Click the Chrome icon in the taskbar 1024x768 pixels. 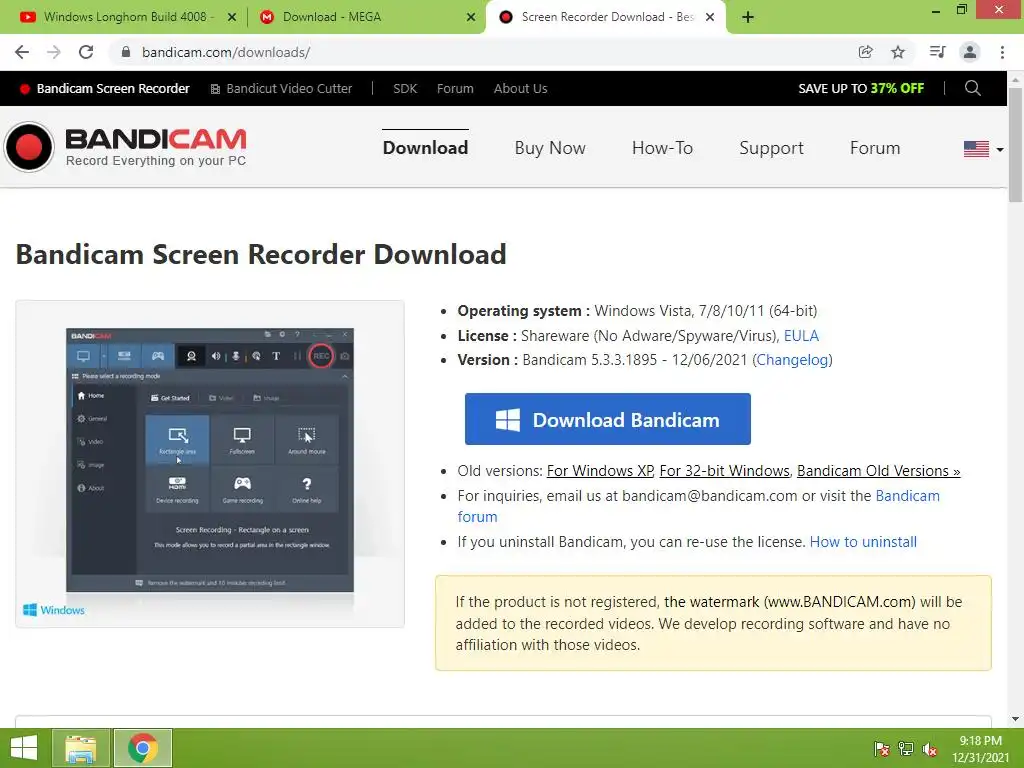point(143,748)
